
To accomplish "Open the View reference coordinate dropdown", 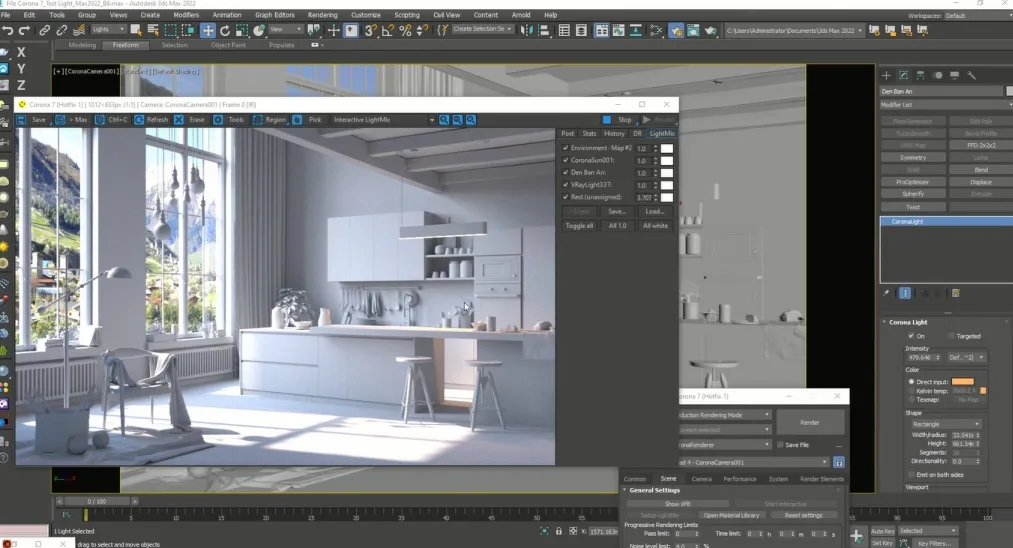I will click(x=286, y=30).
